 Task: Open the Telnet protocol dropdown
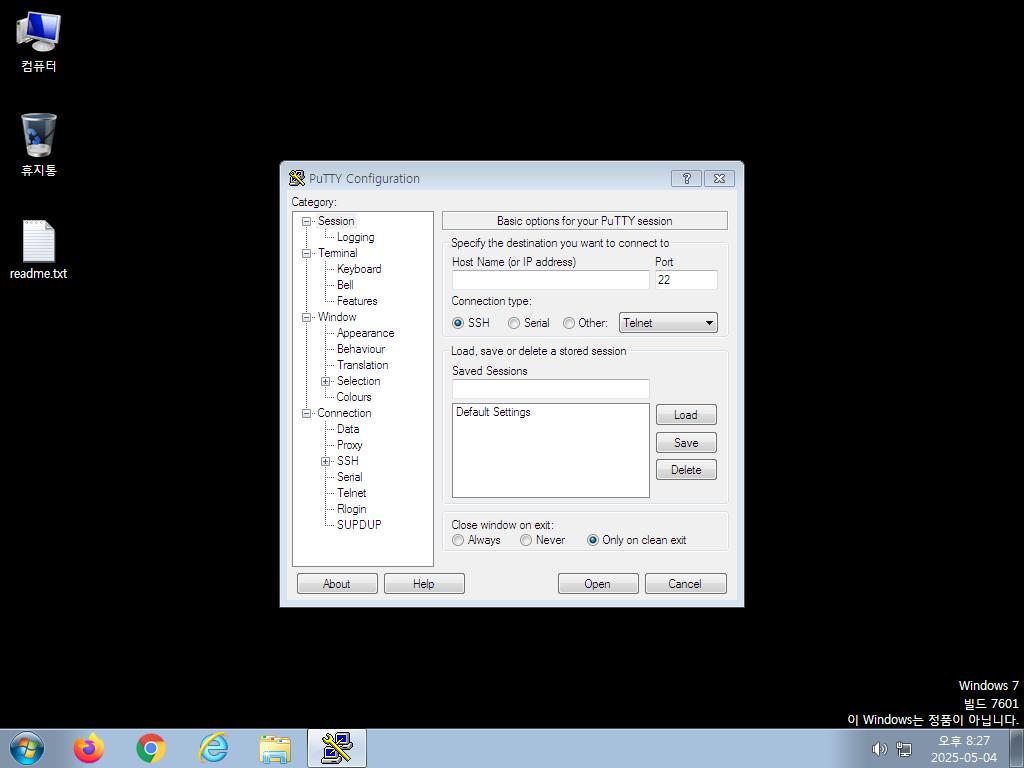(668, 323)
